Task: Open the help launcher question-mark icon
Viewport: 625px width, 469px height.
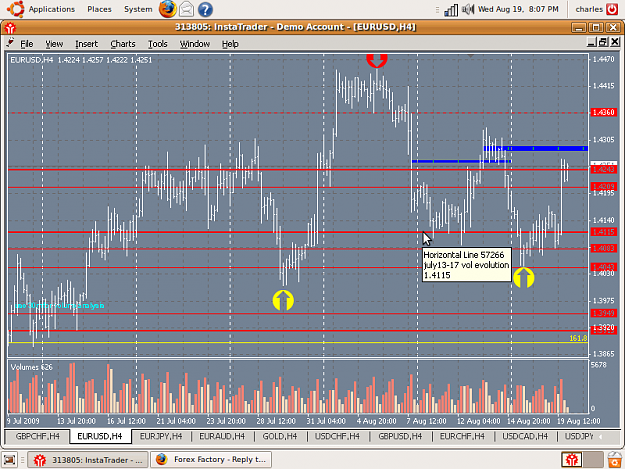Action: tap(205, 10)
